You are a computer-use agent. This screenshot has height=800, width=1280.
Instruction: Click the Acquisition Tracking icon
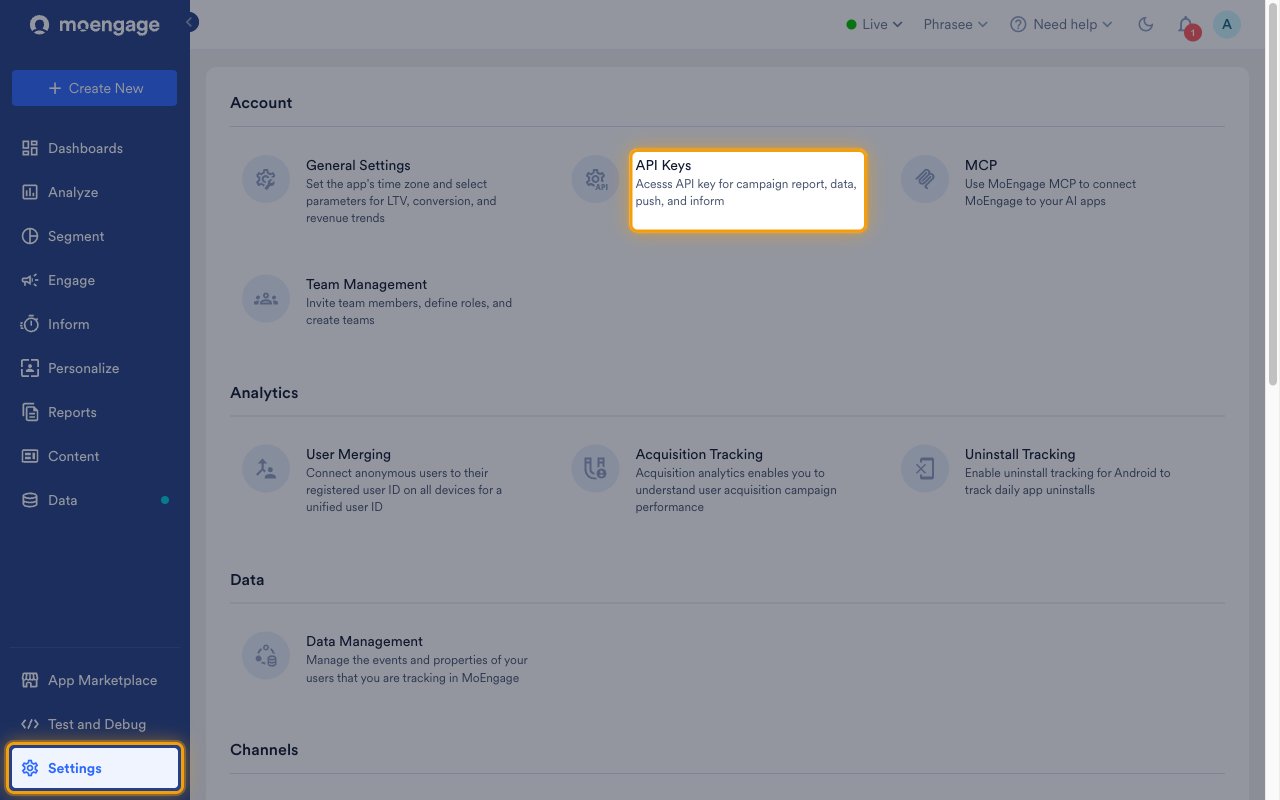click(595, 469)
